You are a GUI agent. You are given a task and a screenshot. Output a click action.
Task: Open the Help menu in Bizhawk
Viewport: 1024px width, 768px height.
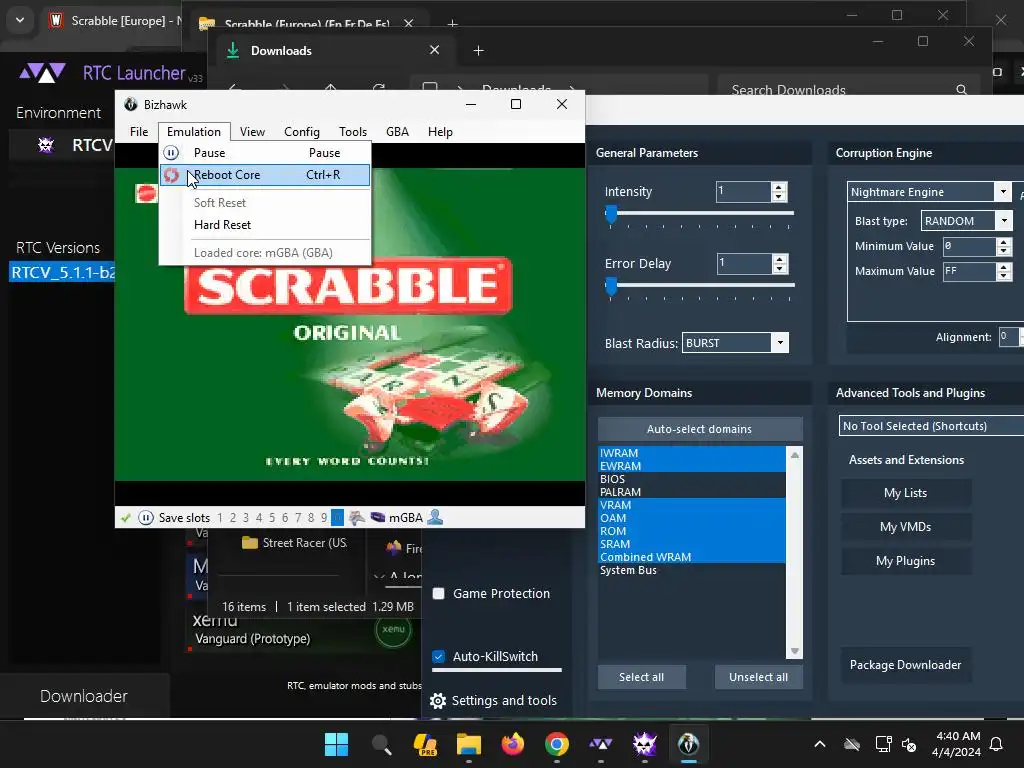pos(440,132)
